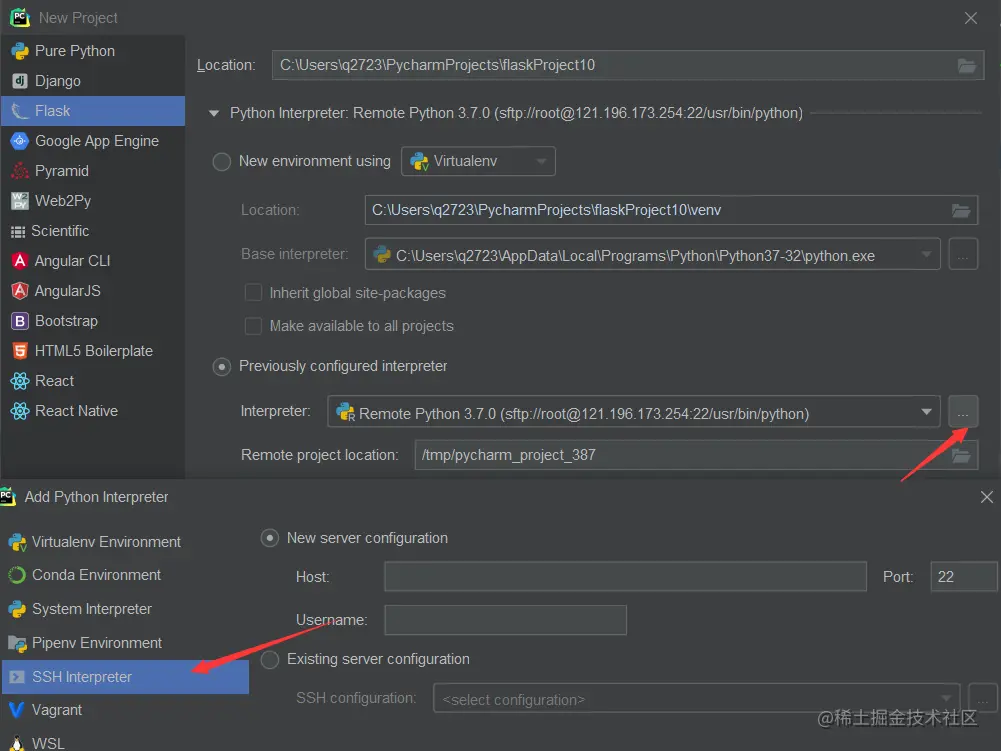1001x751 pixels.
Task: Choose Flask project type
Action: click(x=93, y=111)
